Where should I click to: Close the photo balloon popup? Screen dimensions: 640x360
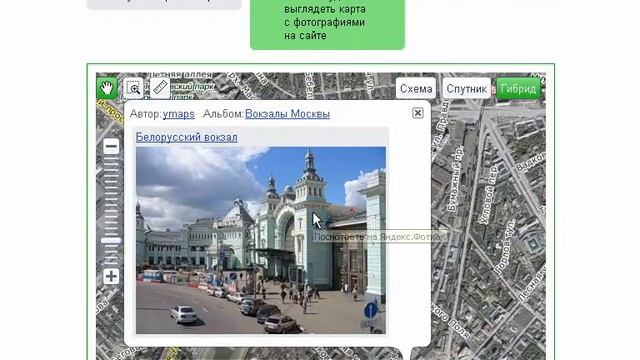(418, 113)
